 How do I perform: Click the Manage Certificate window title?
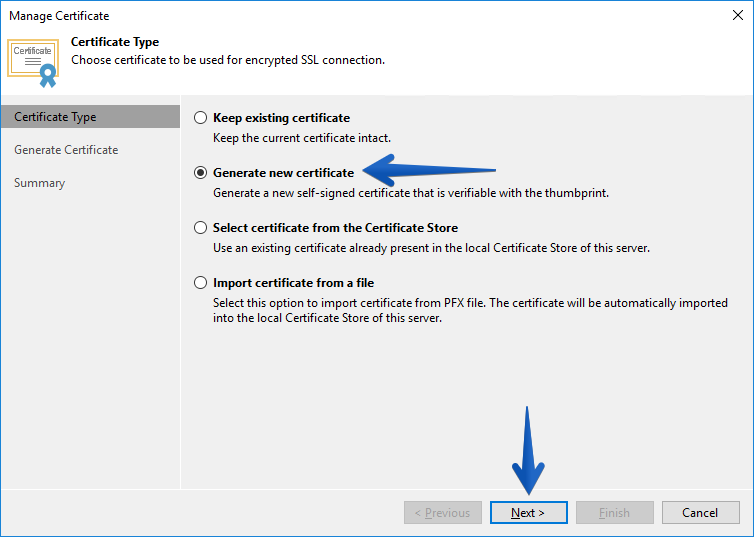click(59, 16)
